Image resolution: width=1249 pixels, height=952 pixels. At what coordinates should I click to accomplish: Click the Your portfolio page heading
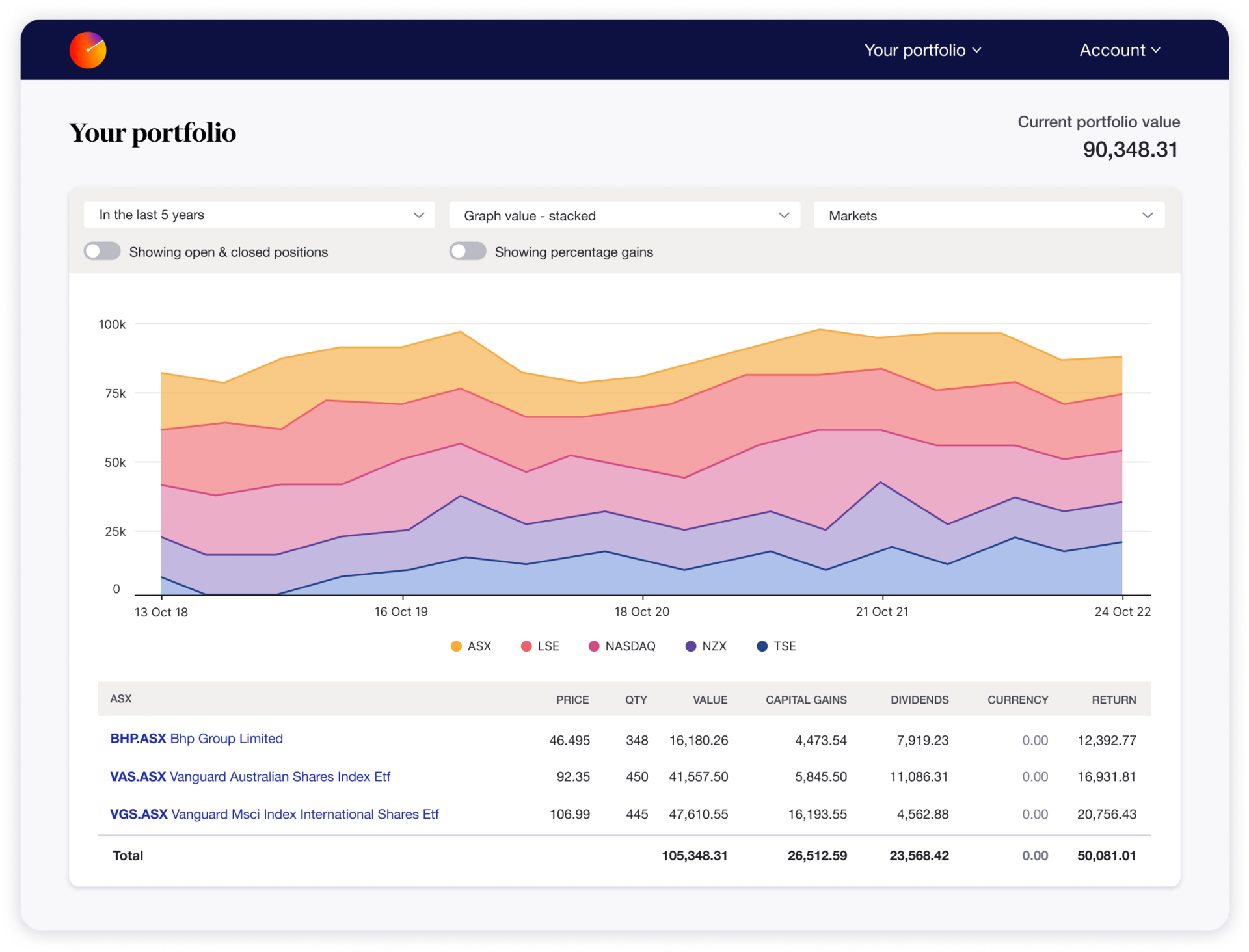tap(153, 133)
